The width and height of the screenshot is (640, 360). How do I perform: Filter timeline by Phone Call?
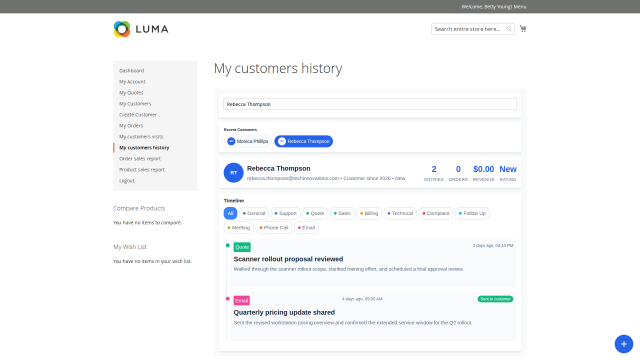[x=274, y=228]
